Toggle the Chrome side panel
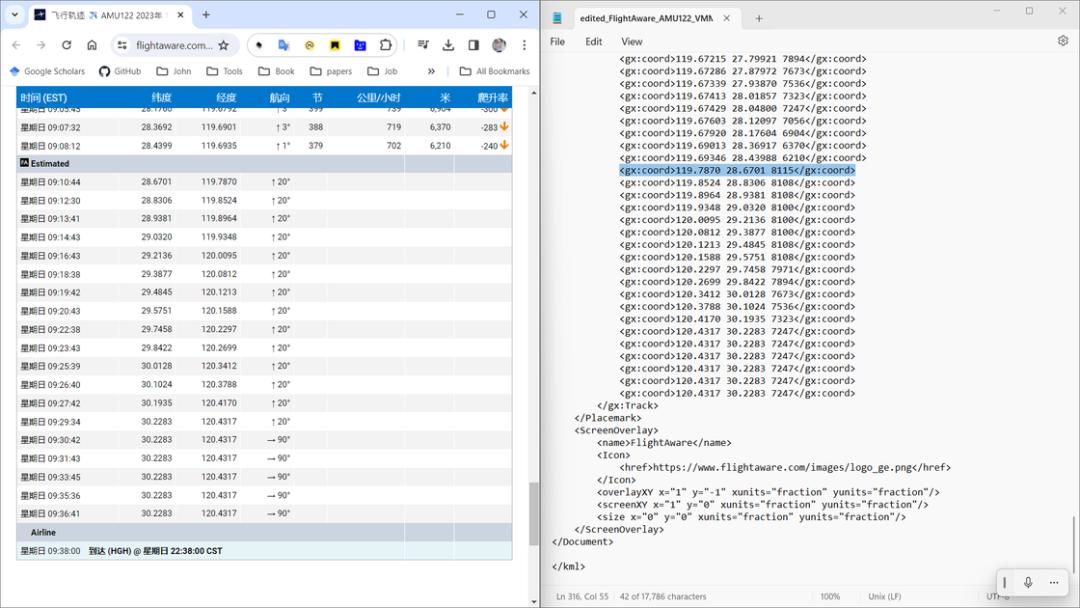Image resolution: width=1080 pixels, height=608 pixels. (474, 45)
